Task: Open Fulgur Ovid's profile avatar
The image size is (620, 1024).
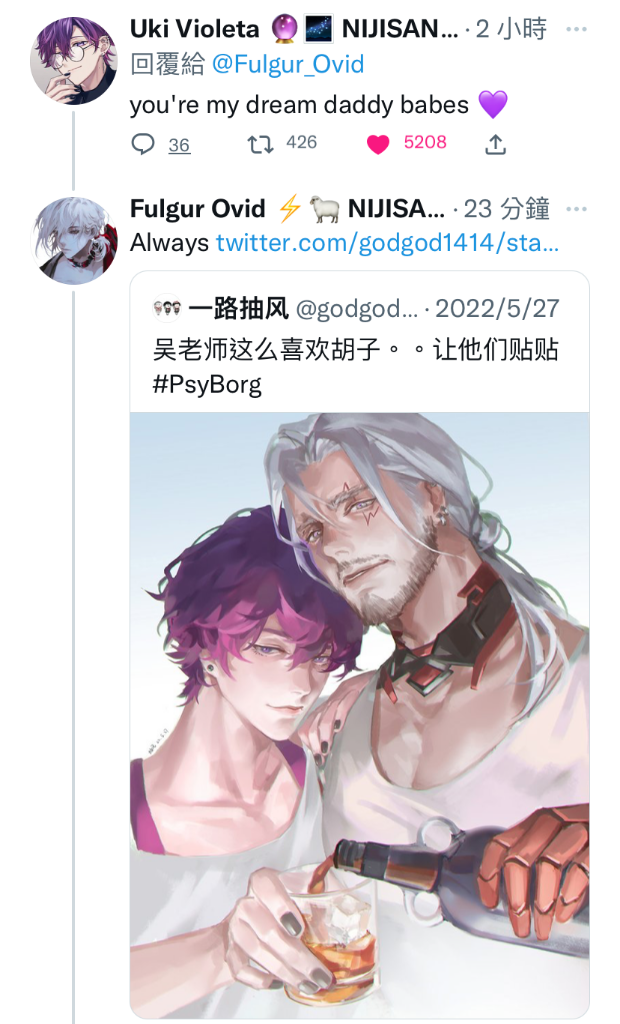Action: click(74, 240)
